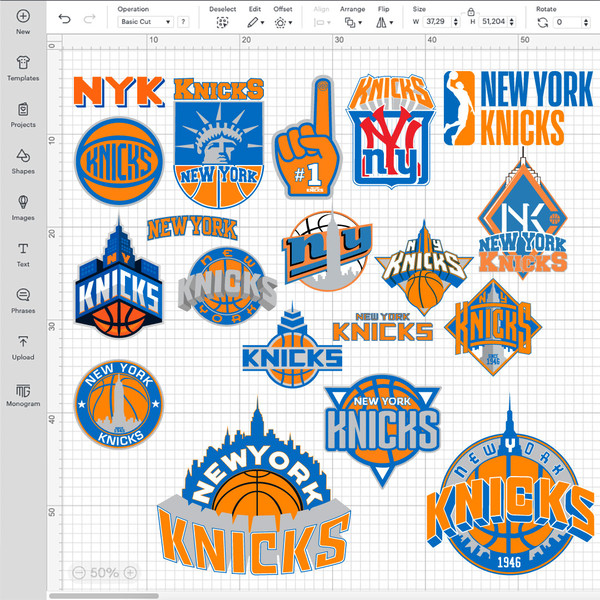Open the Align dropdown

(321, 23)
